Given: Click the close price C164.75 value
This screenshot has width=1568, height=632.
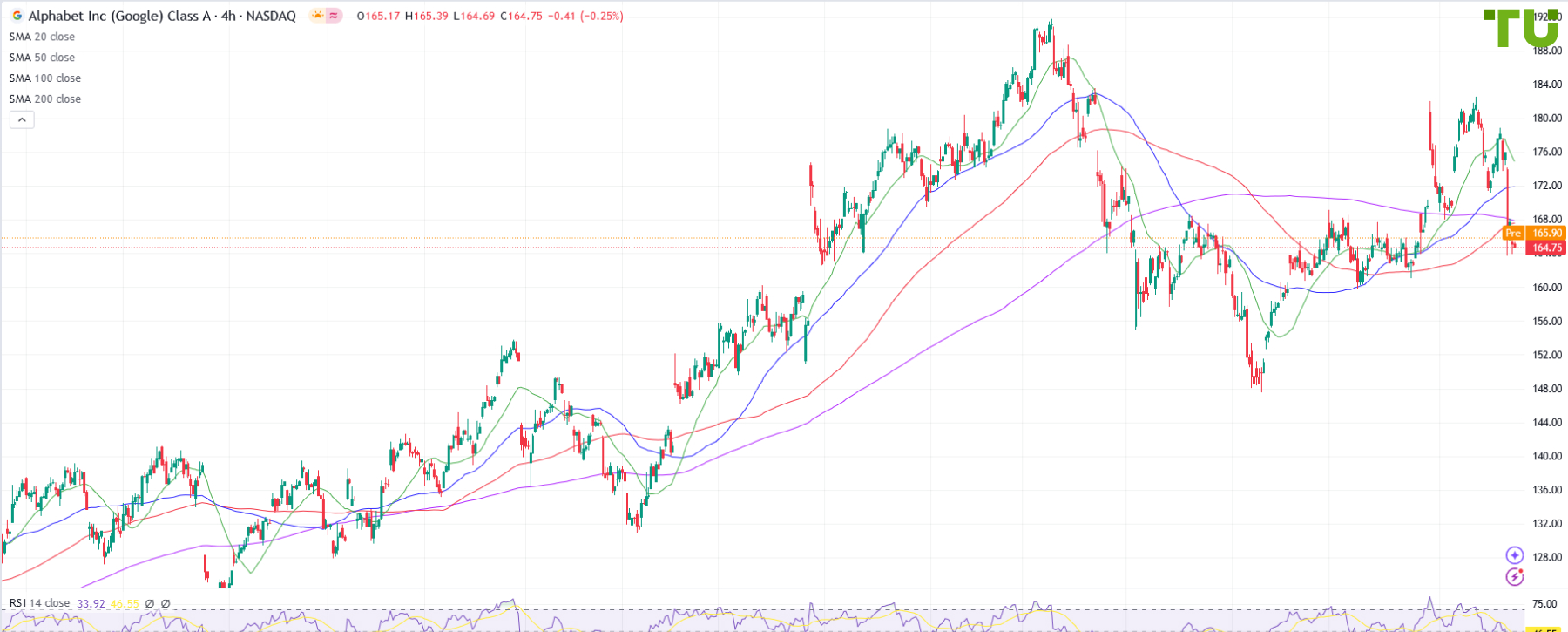Looking at the screenshot, I should (521, 16).
